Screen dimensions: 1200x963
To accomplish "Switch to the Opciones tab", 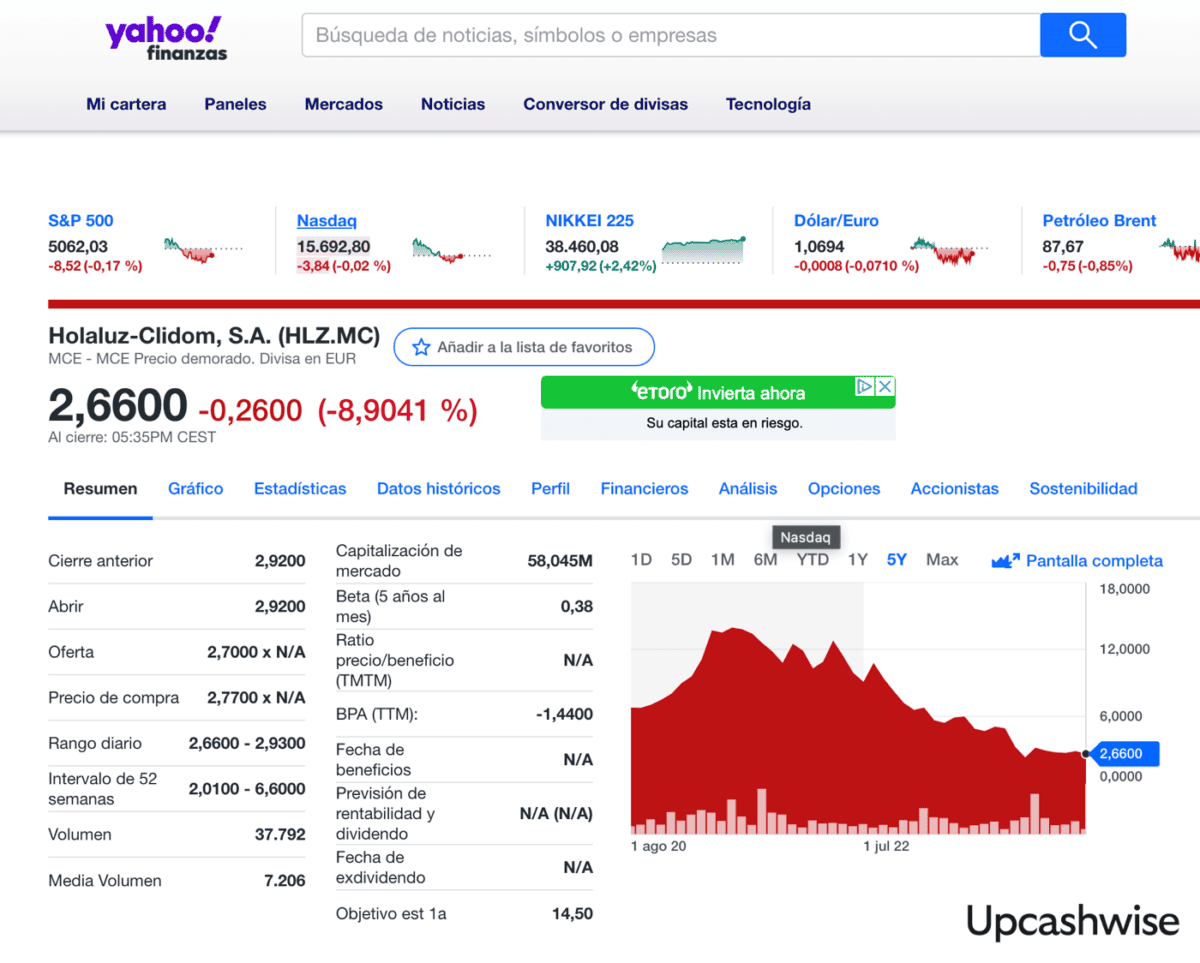I will [844, 489].
